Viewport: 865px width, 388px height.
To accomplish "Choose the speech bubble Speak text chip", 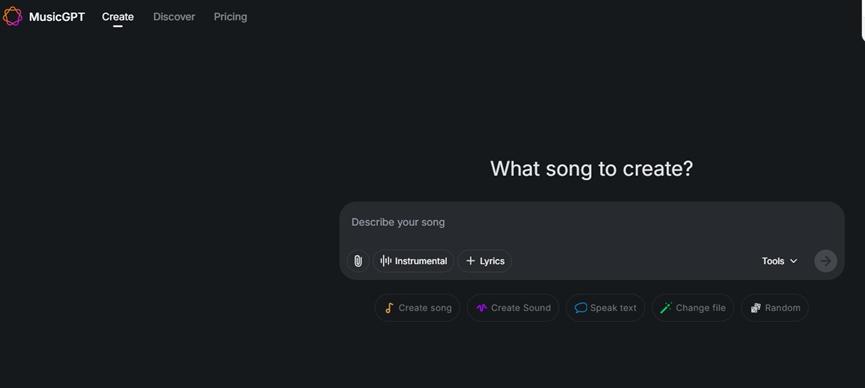I will click(605, 308).
